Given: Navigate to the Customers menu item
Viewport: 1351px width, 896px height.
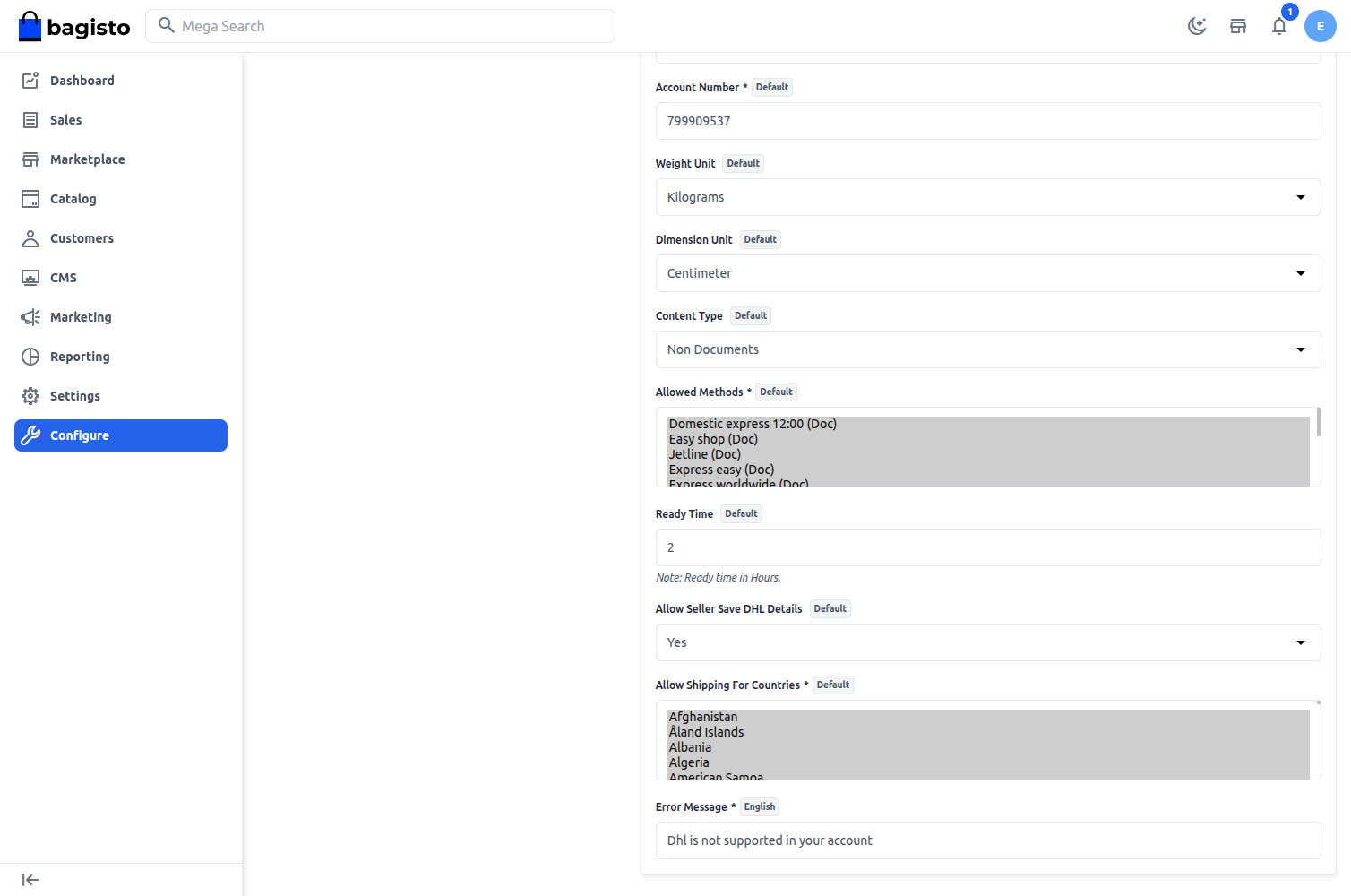Looking at the screenshot, I should 82,237.
